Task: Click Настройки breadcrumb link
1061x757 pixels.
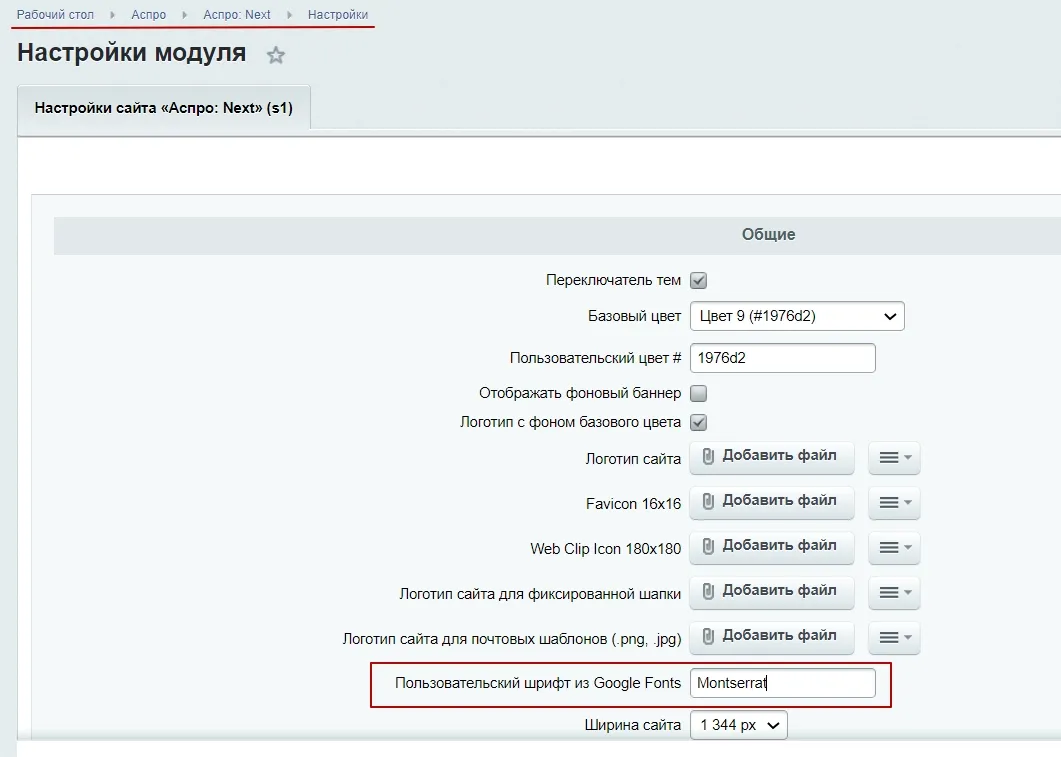Action: click(x=338, y=14)
